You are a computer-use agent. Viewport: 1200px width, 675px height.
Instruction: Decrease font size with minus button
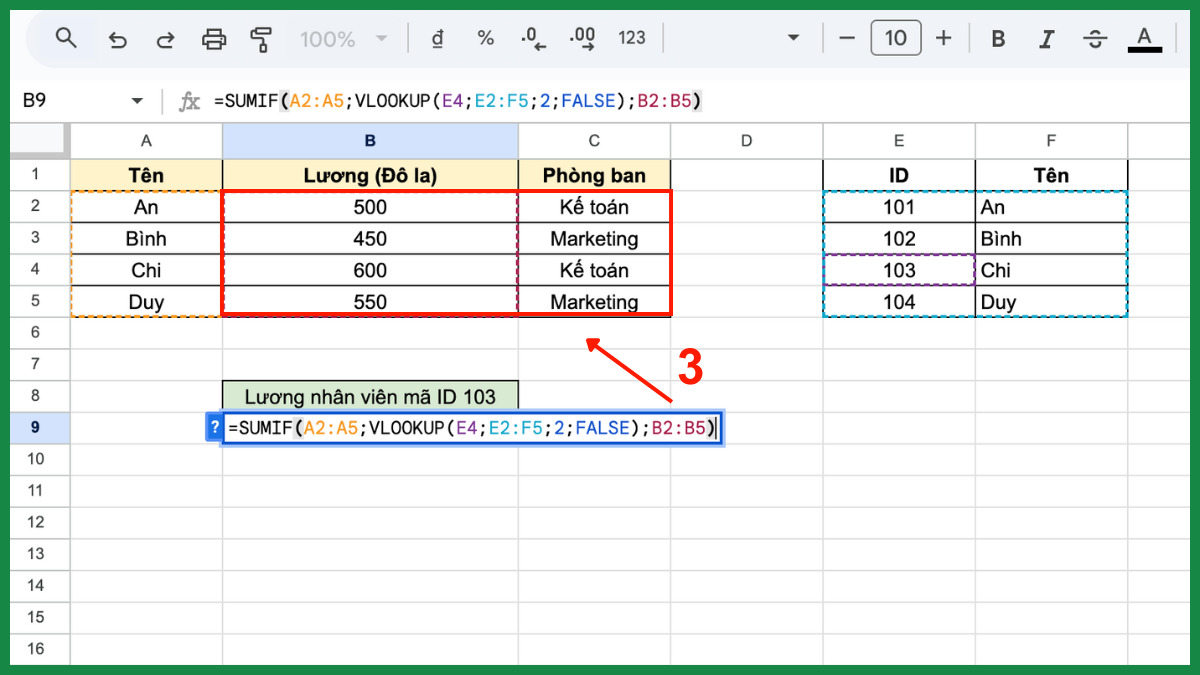[847, 39]
